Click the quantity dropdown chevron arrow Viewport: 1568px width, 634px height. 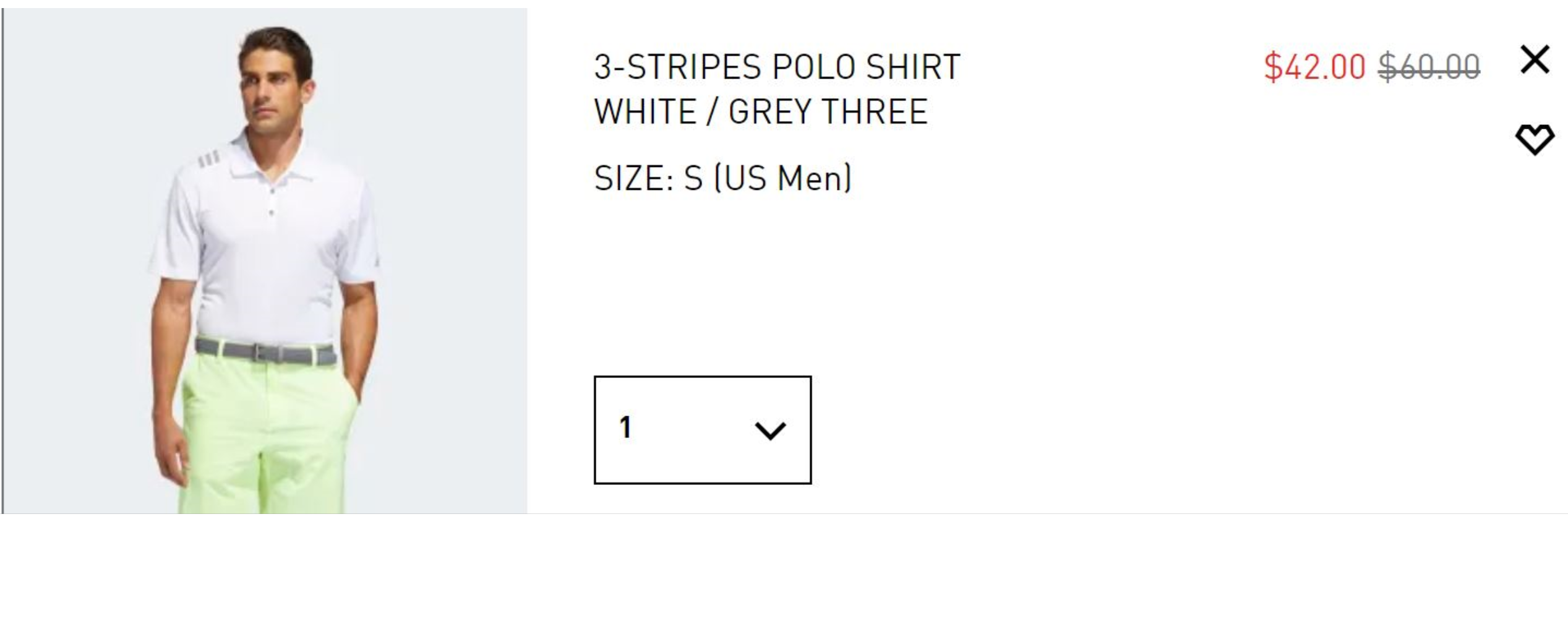click(770, 430)
